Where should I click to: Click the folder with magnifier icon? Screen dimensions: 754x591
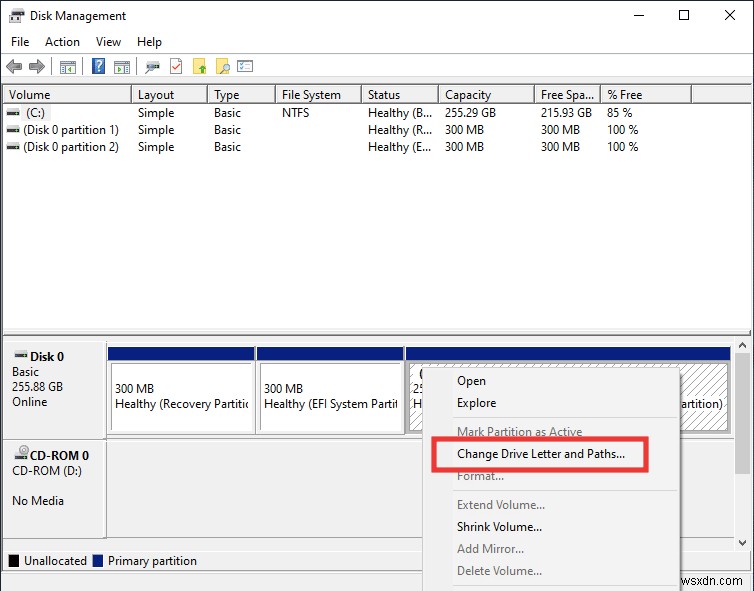click(223, 66)
